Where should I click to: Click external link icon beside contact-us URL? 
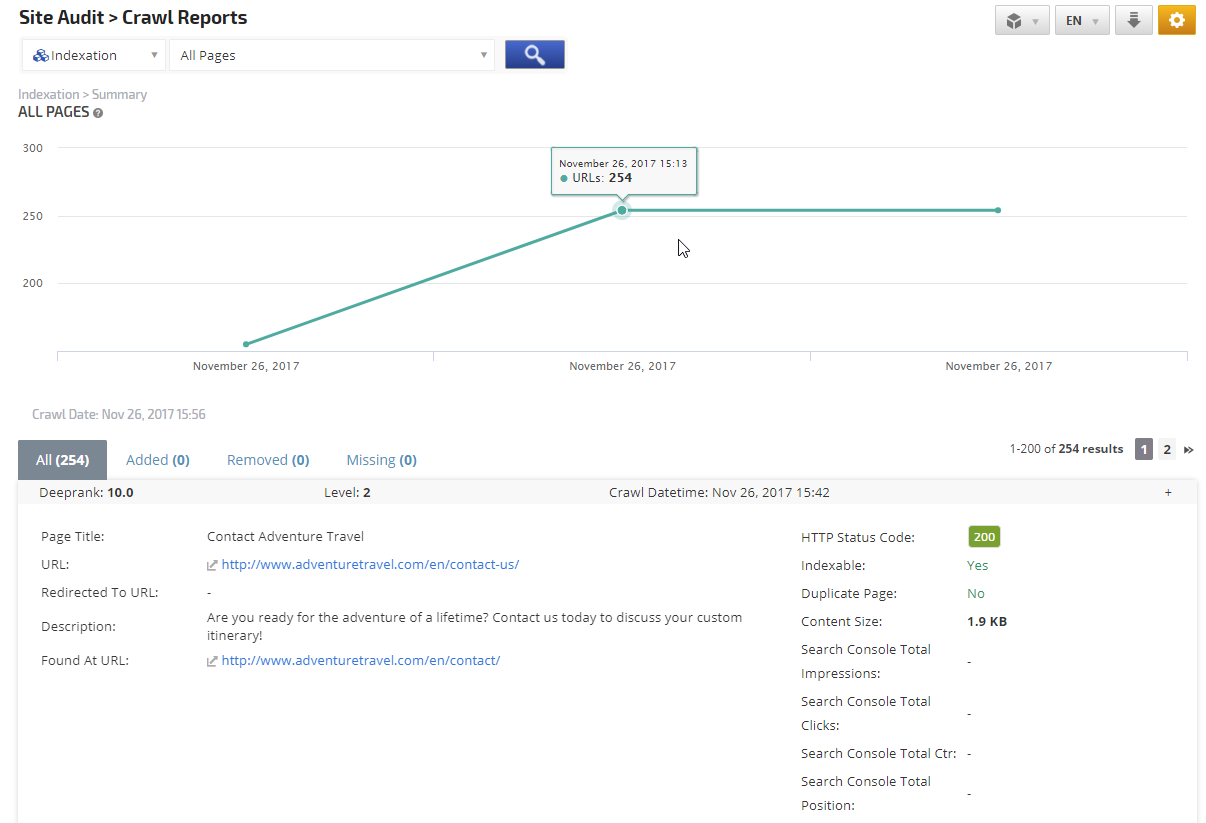[x=212, y=565]
